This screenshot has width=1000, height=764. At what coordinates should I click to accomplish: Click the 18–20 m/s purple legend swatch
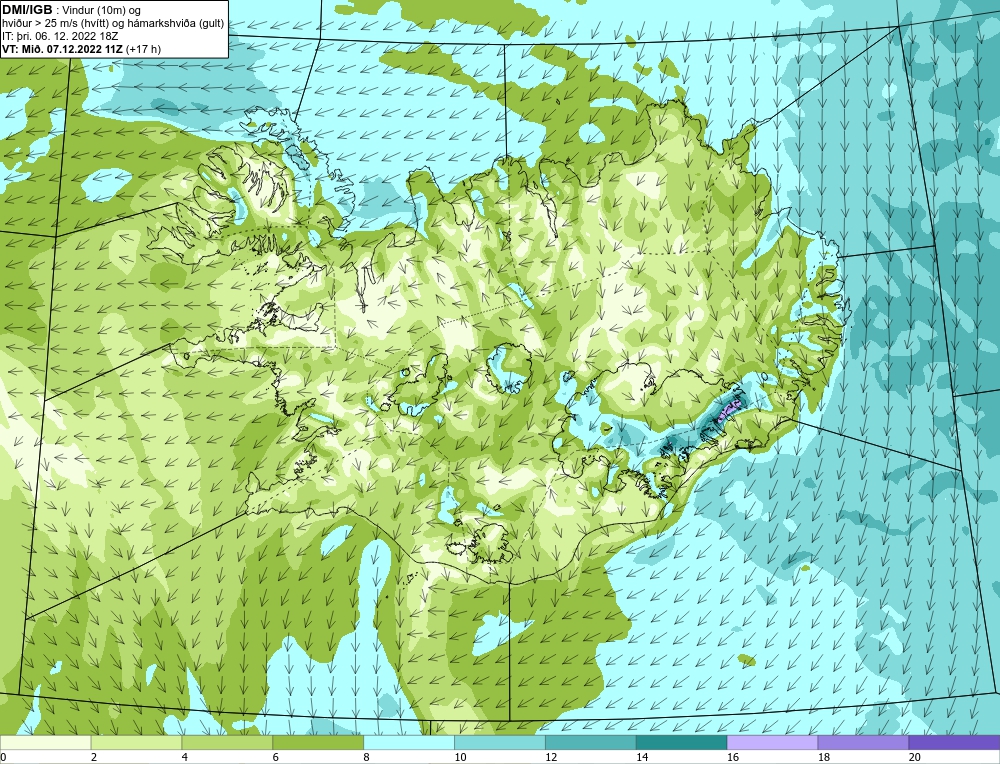[863, 743]
